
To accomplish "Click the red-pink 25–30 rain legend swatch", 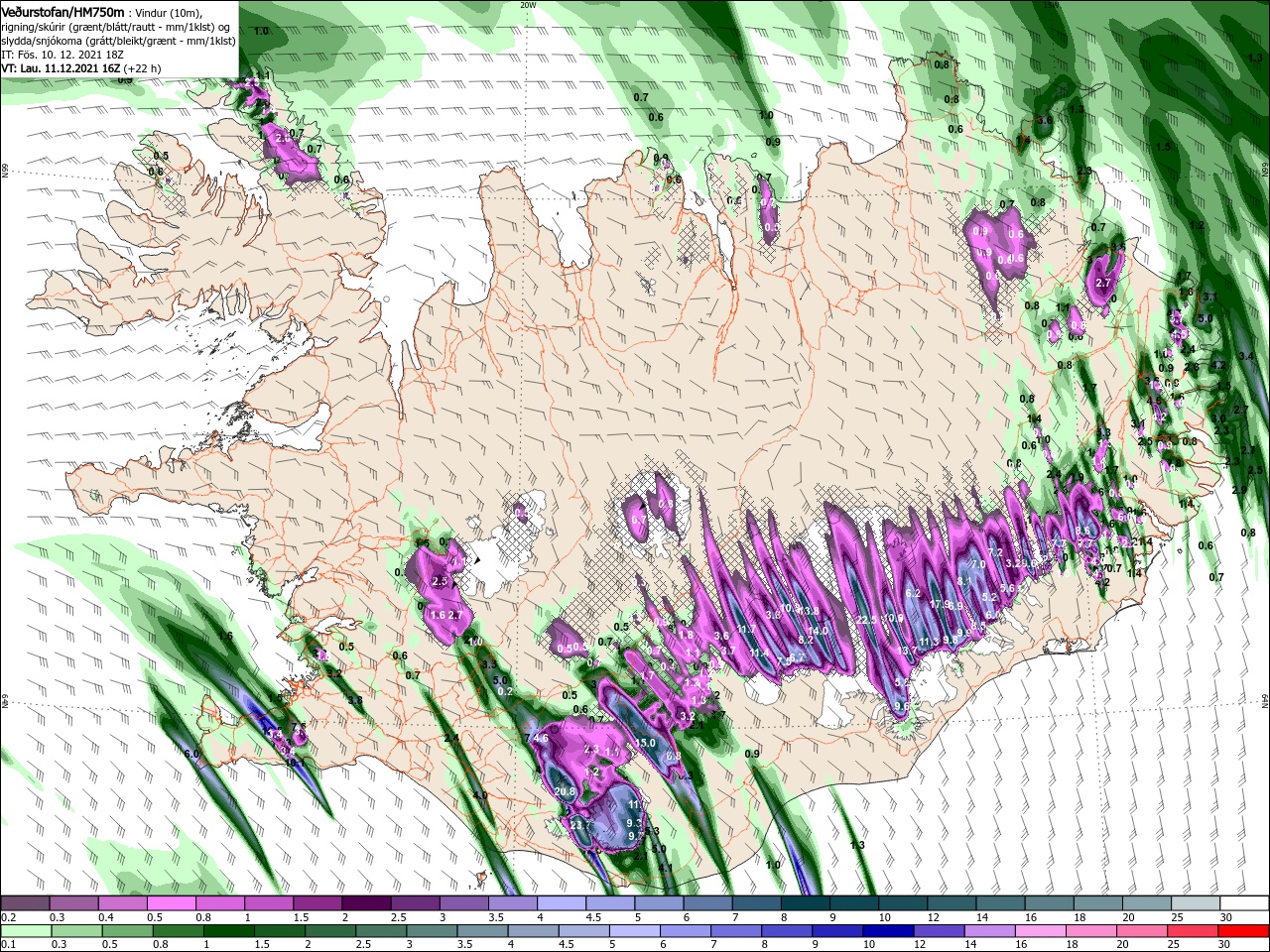I will click(x=1194, y=931).
